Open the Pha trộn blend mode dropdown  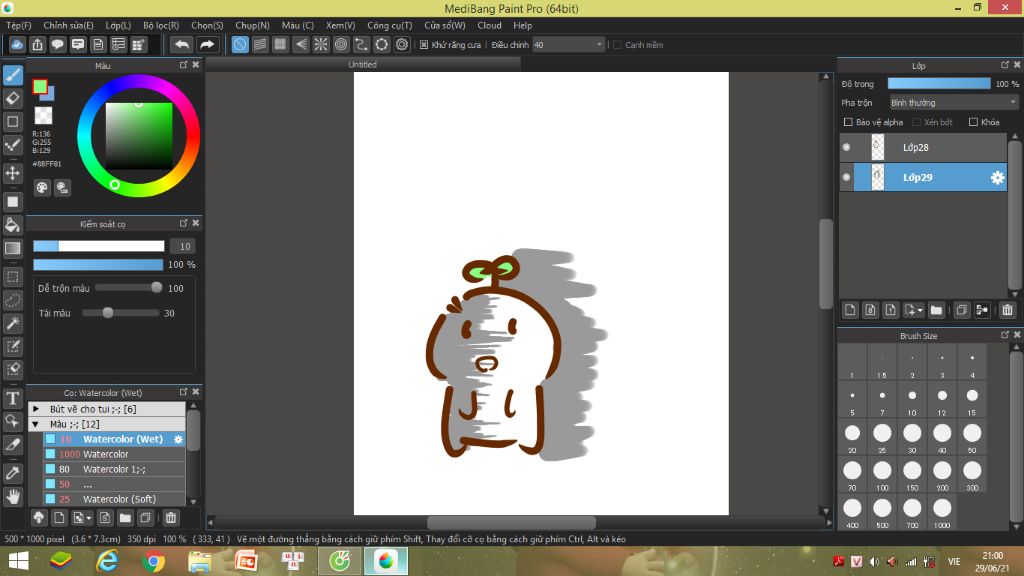pos(953,103)
